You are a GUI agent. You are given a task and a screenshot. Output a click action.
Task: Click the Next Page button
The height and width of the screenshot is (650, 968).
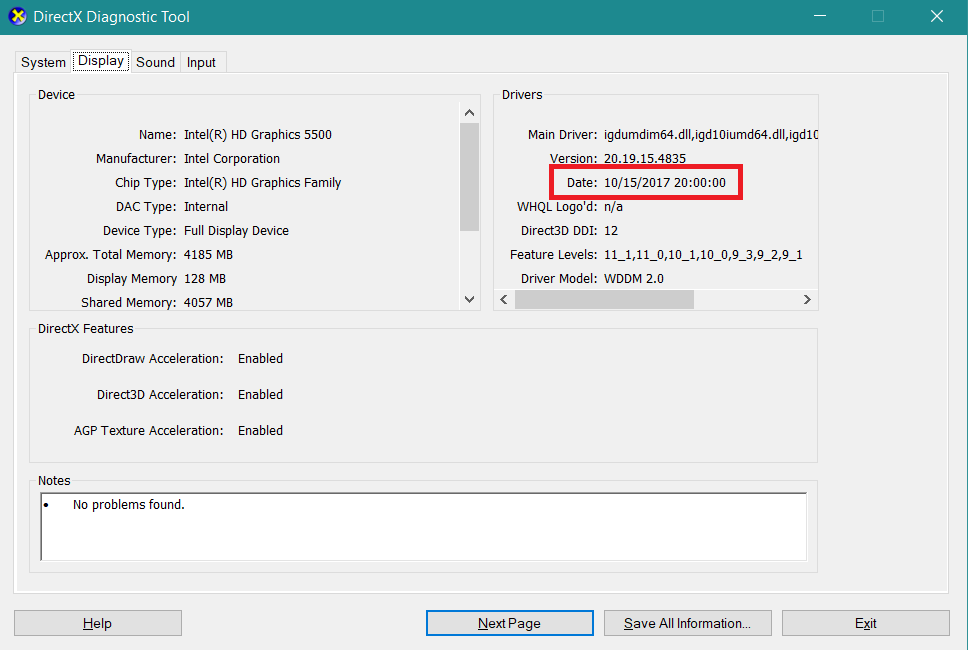point(509,623)
